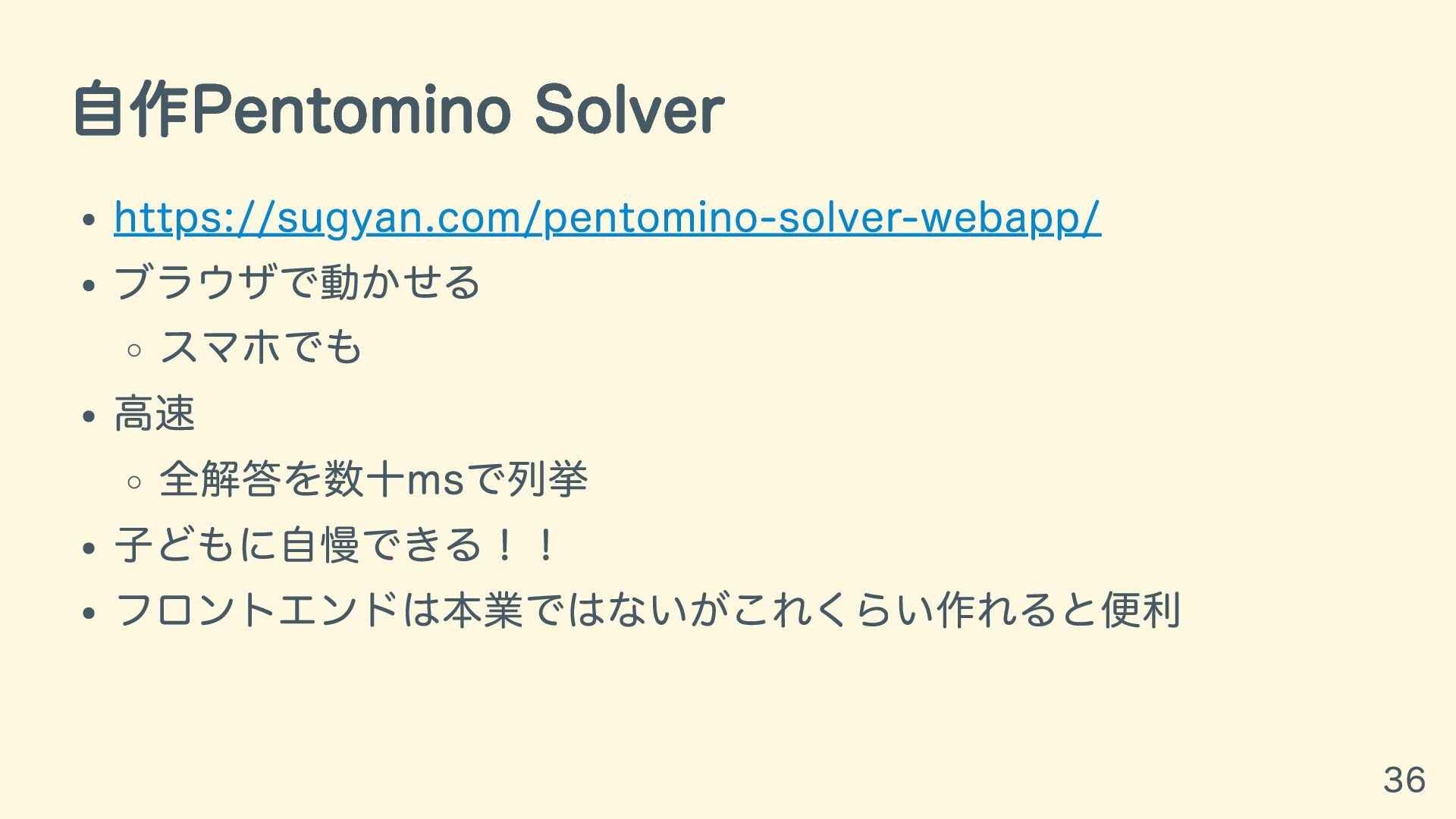Click the word "フロントエンド" in the last bullet
1456x819 pixels.
click(x=256, y=610)
